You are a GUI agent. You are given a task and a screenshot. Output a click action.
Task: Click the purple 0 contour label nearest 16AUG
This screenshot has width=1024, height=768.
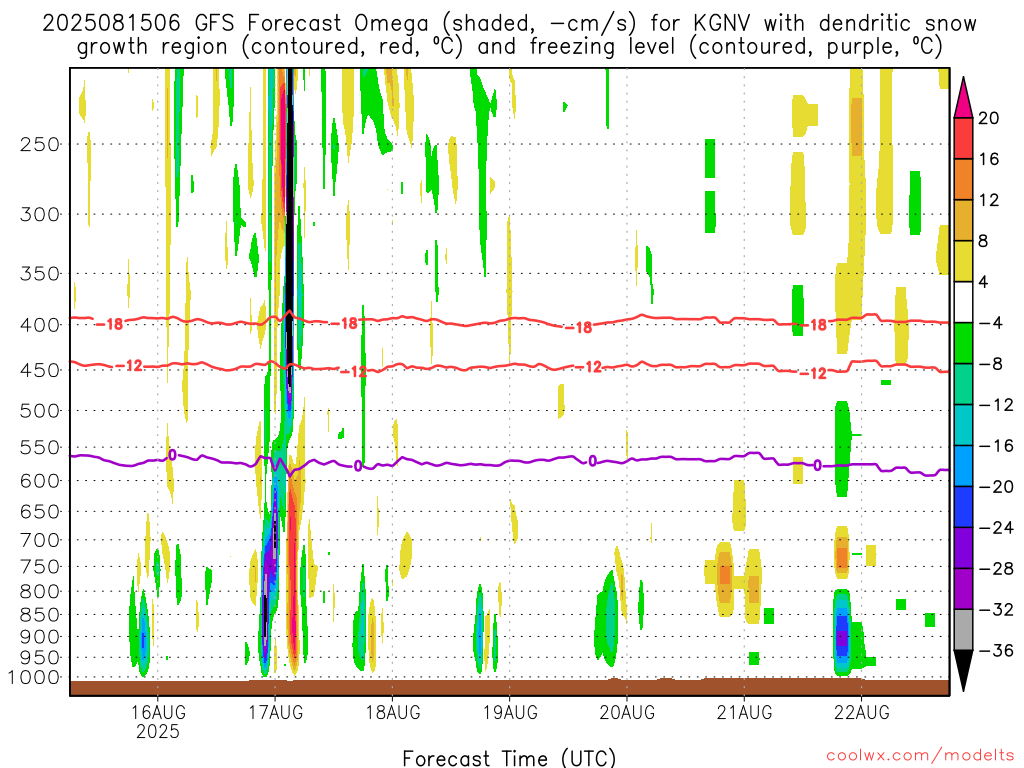pos(172,455)
